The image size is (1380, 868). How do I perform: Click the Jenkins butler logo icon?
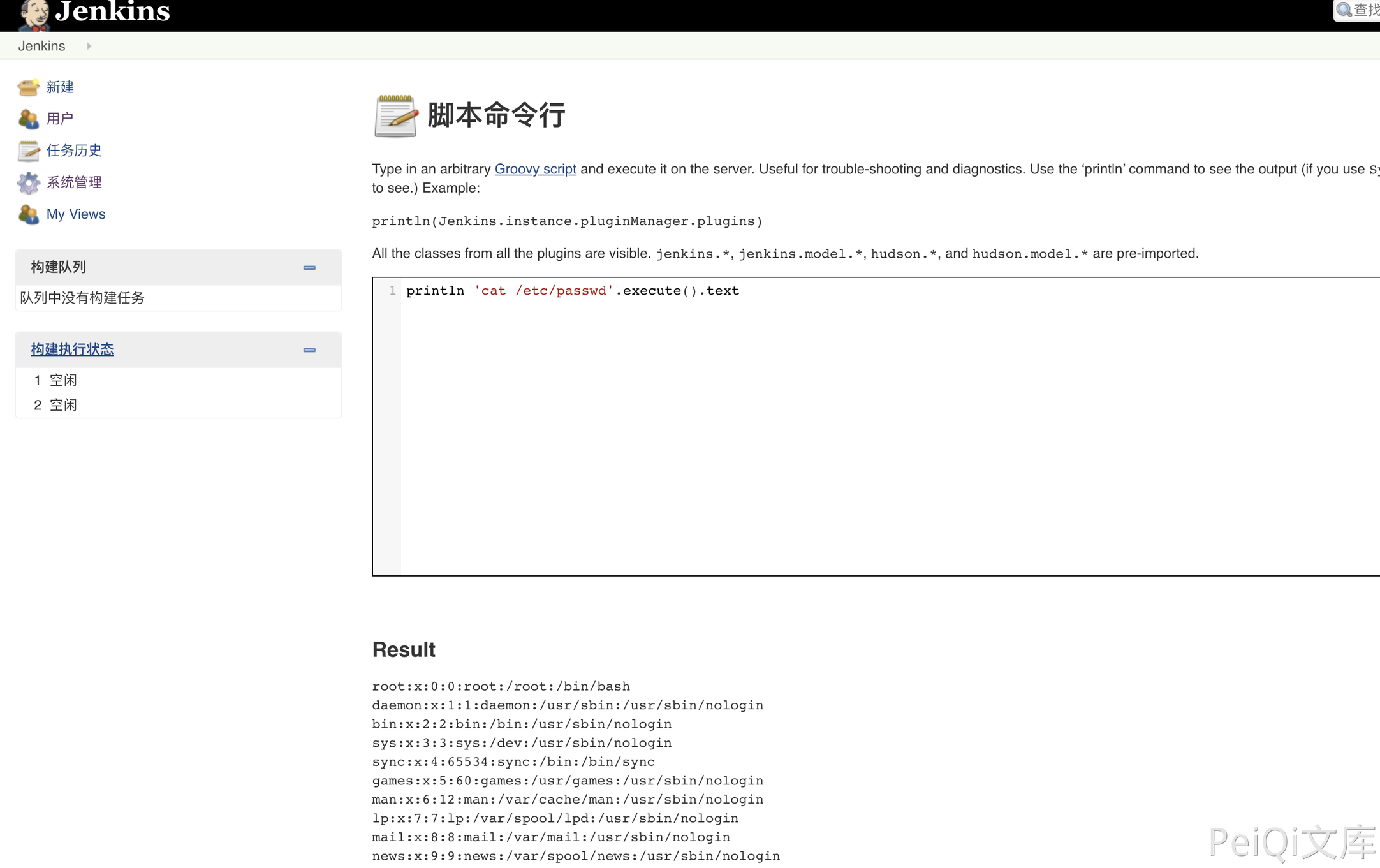34,14
